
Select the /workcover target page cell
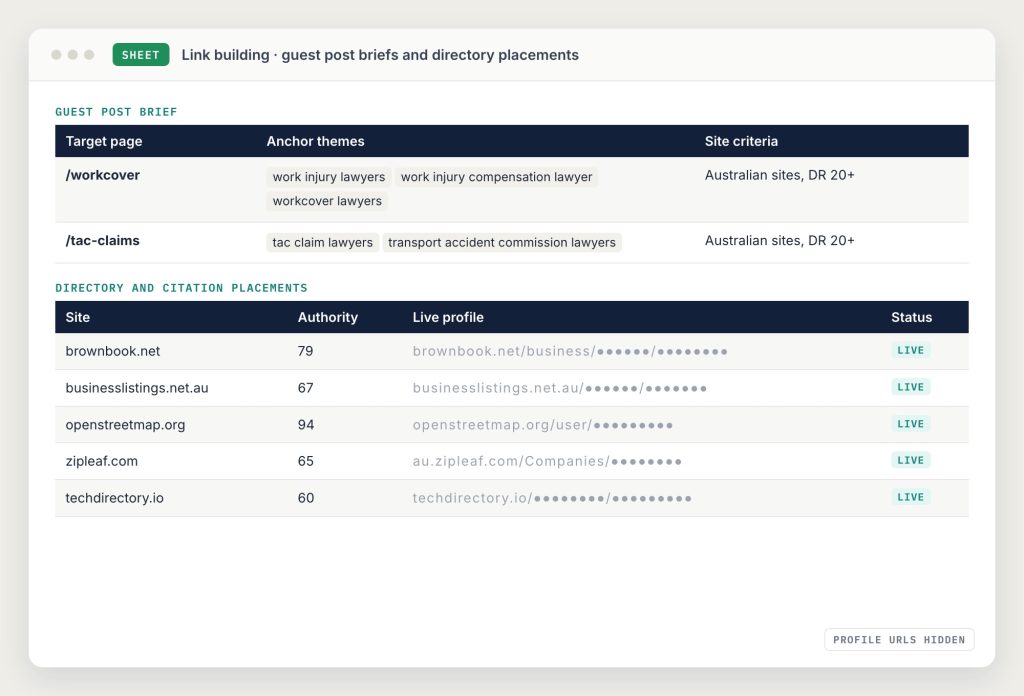pos(103,175)
